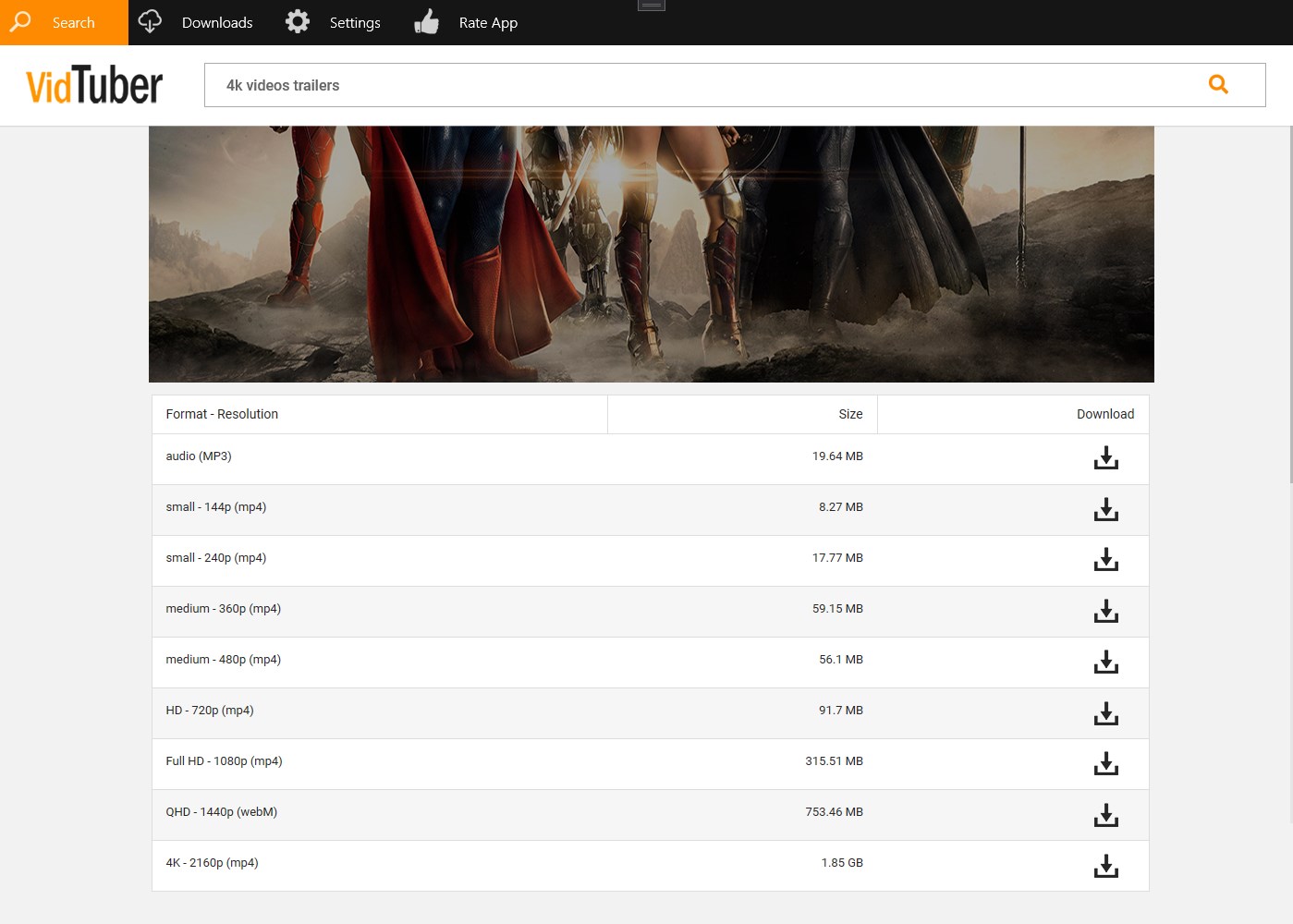Click the Rate App thumbs-up icon
Image resolution: width=1293 pixels, height=924 pixels.
tap(426, 21)
